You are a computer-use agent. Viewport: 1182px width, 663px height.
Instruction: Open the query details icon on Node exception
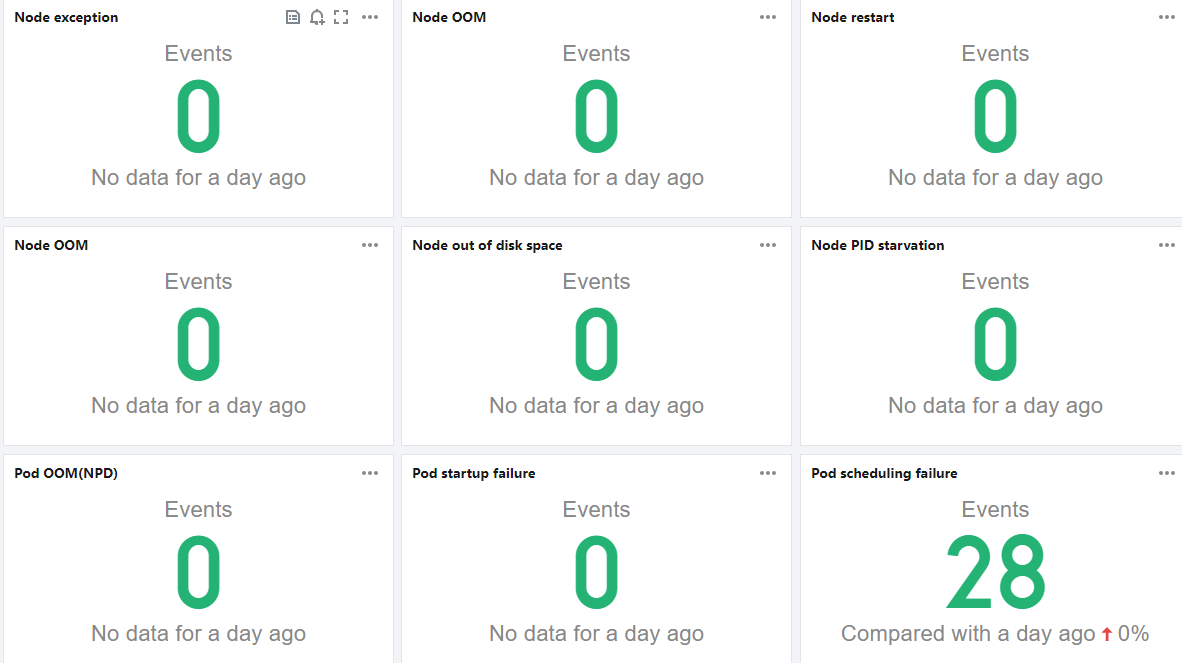293,17
